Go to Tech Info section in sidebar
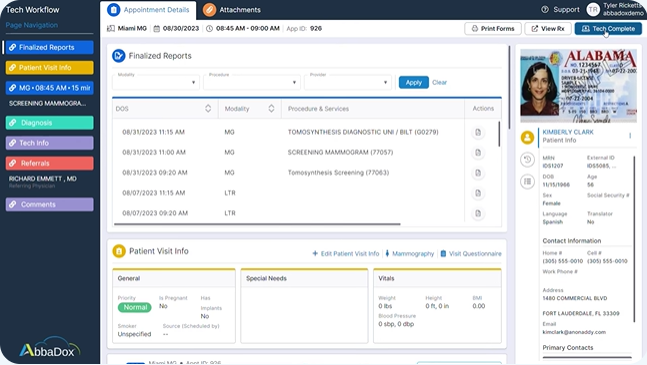 tap(50, 143)
